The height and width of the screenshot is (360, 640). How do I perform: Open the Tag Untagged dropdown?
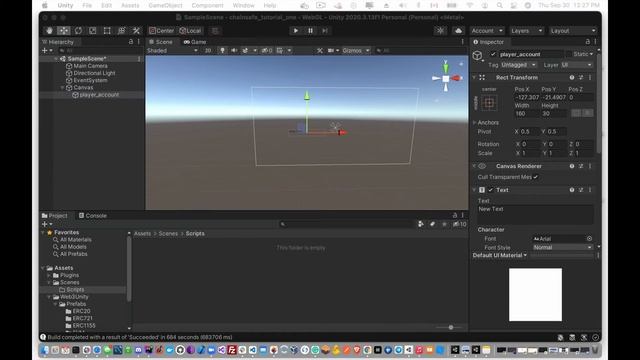click(x=518, y=65)
